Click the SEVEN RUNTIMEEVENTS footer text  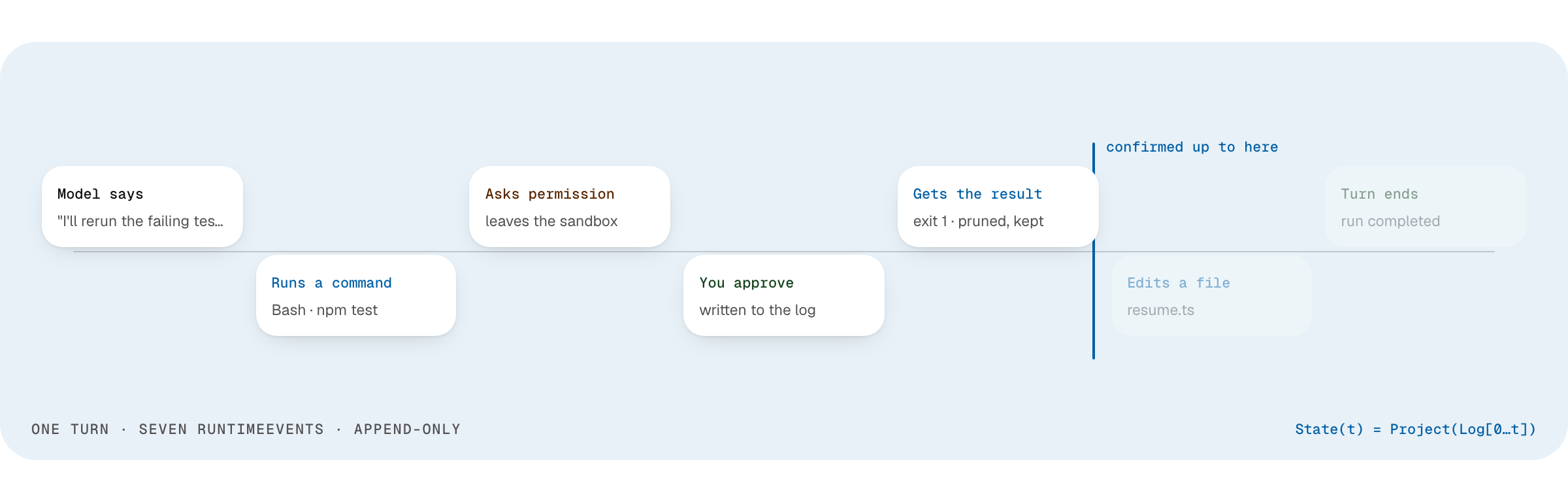[x=231, y=429]
